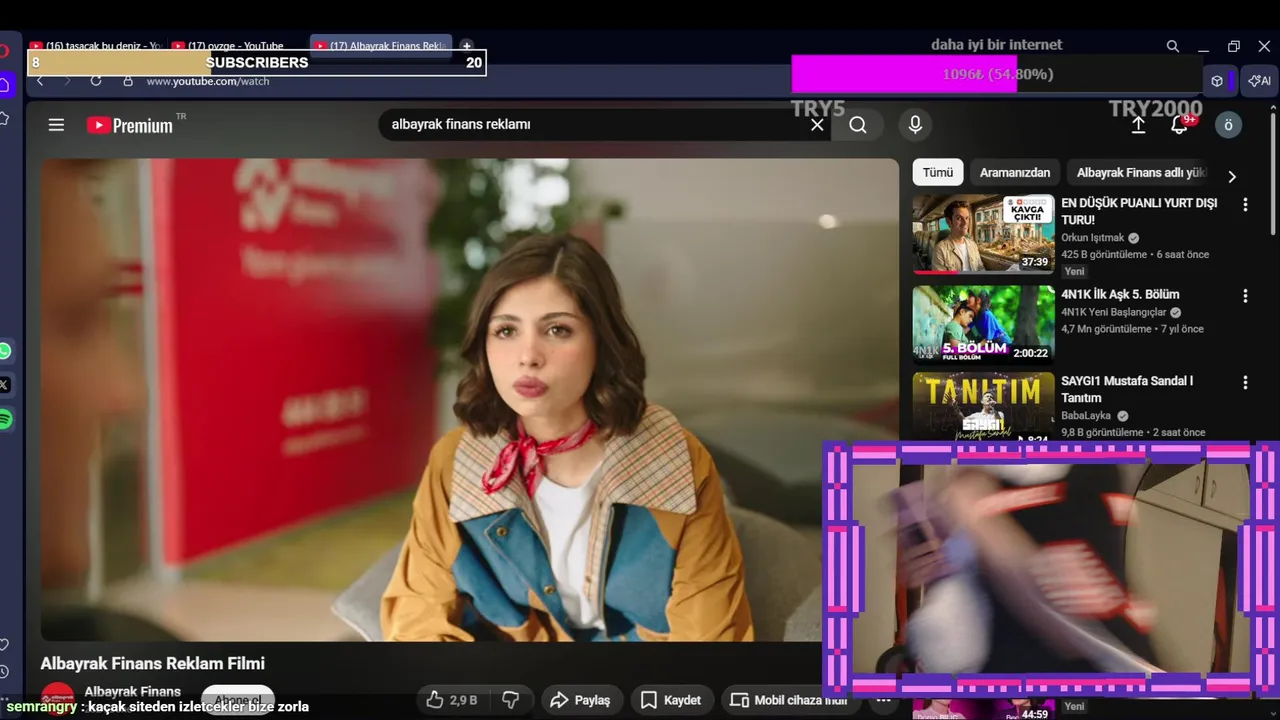Open options menu for EN DÜŞÜK PUANLI video
The image size is (1280, 720).
[1245, 205]
